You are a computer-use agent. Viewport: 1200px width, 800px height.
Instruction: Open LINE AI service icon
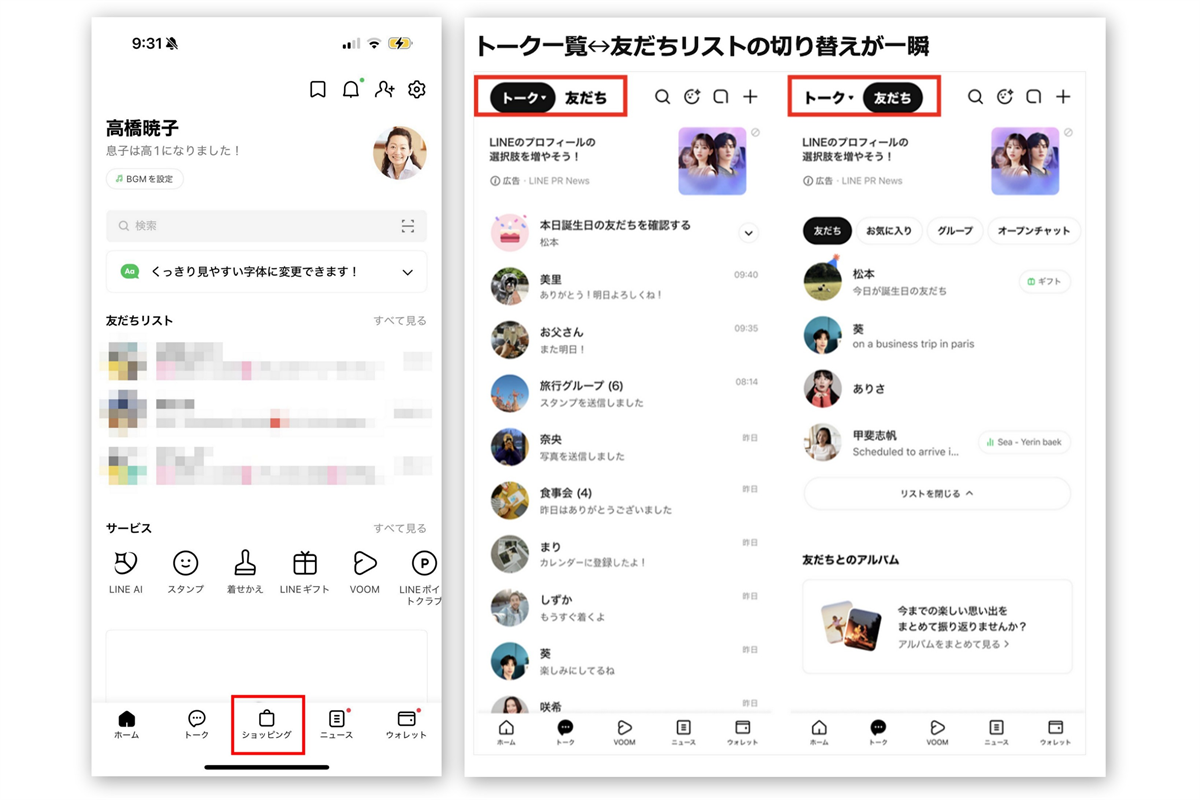pos(126,572)
